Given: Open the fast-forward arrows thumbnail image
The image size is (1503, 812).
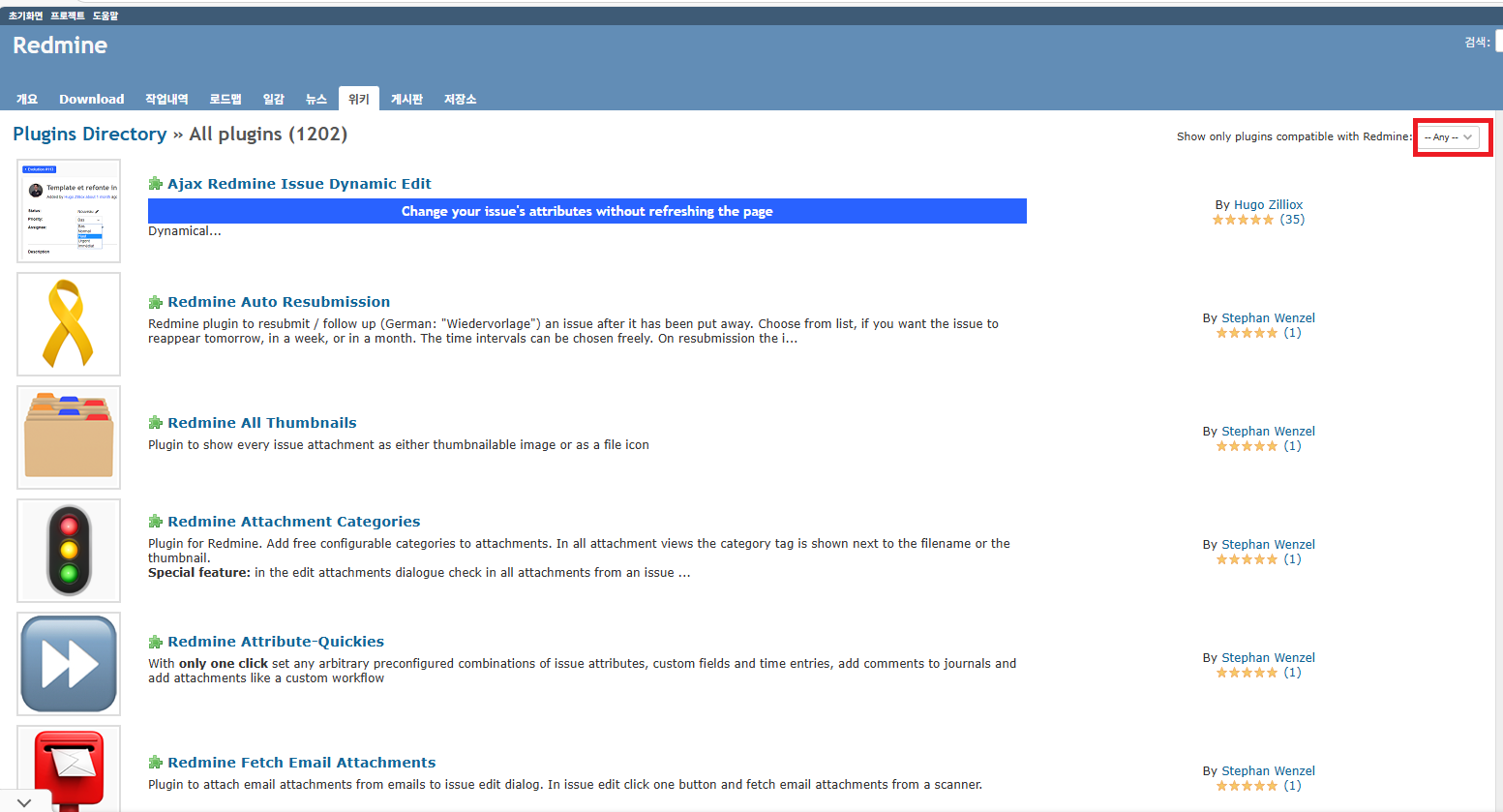Looking at the screenshot, I should point(69,664).
